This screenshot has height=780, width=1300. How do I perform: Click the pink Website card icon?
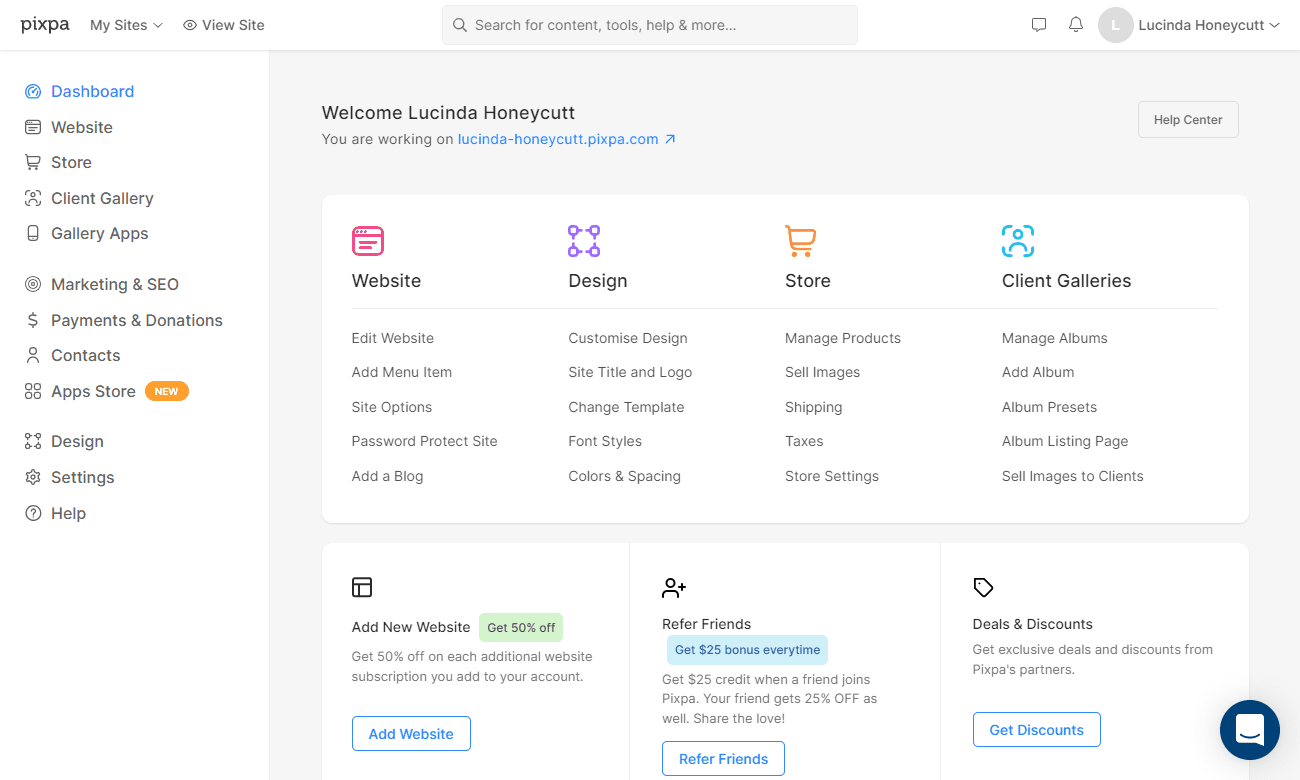[368, 241]
